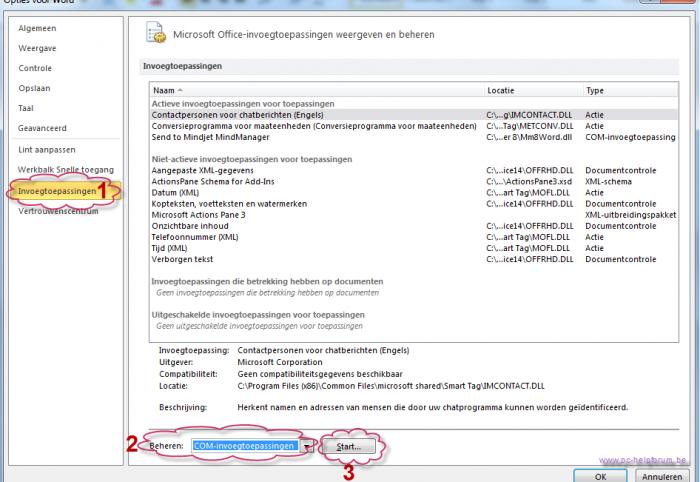Click the ActionsPane3.xsd location cell
The image size is (700, 482).
coord(529,182)
